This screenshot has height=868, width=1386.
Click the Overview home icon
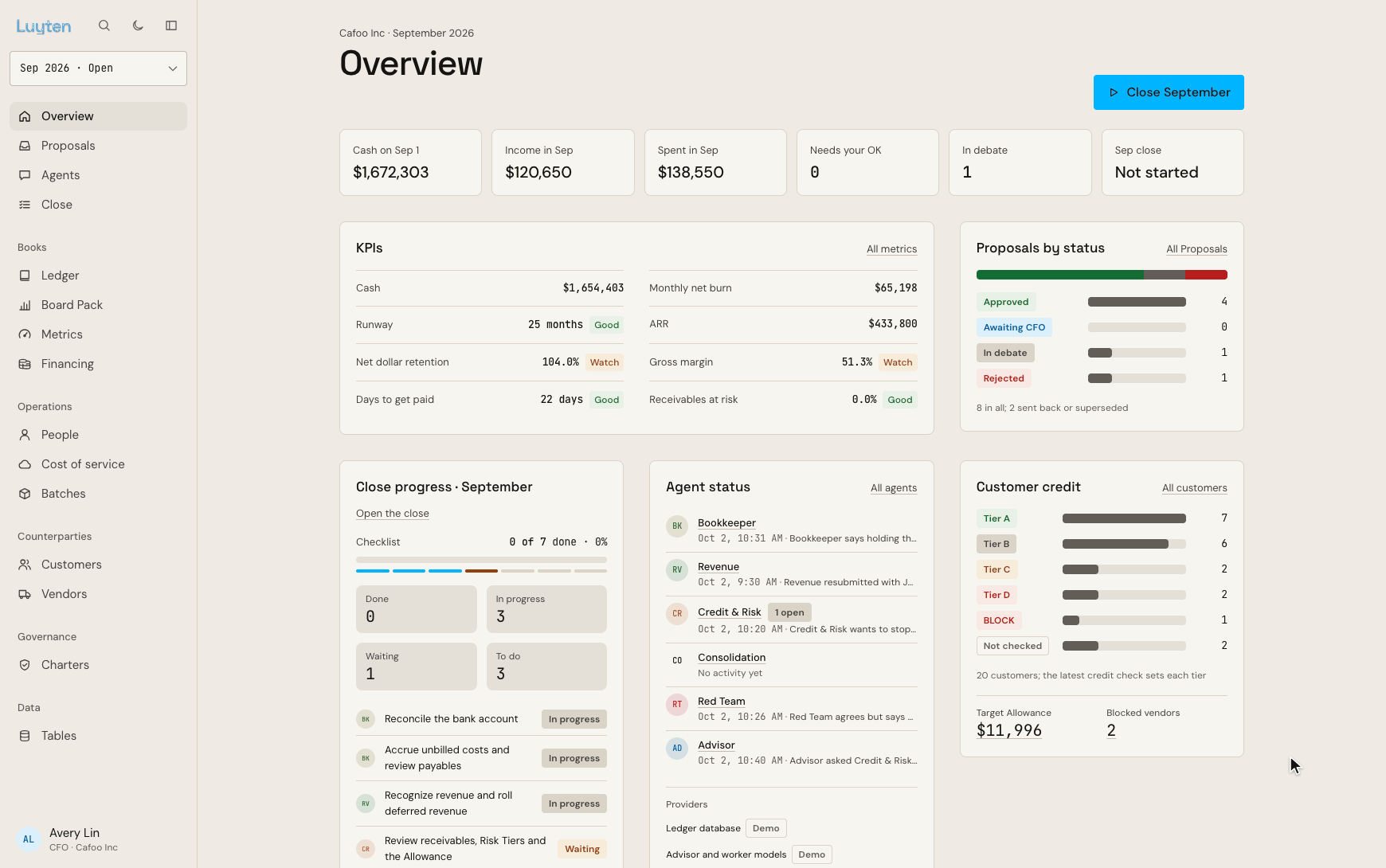click(25, 116)
